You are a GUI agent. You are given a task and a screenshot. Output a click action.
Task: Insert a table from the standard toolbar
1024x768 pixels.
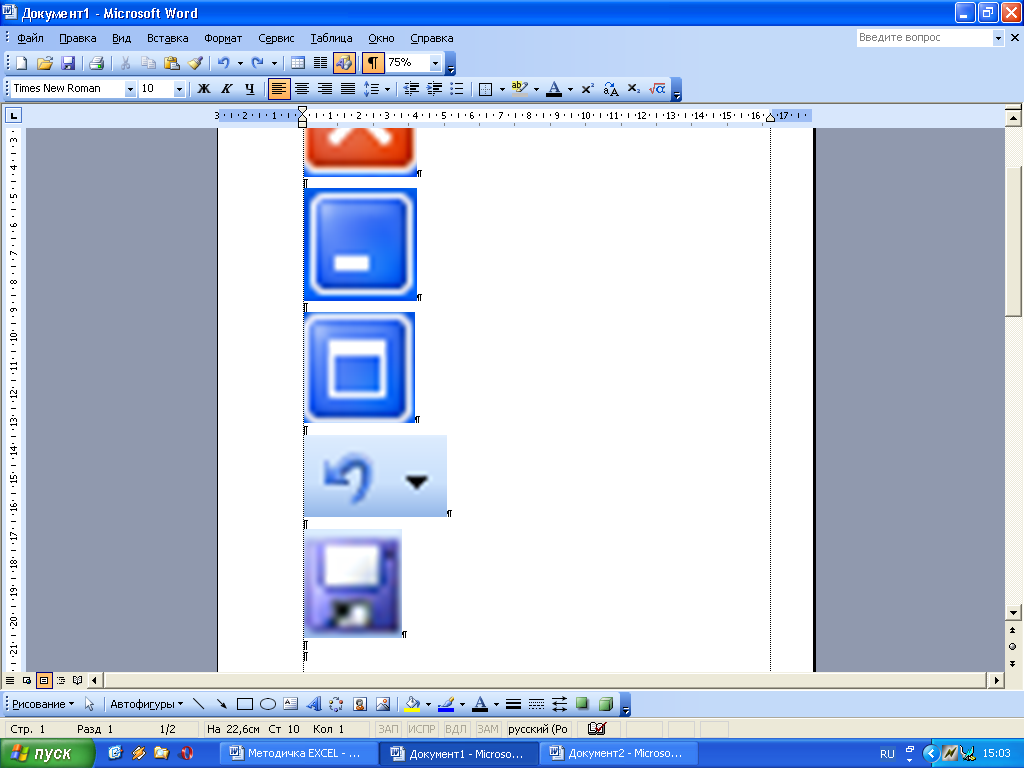pyautogui.click(x=298, y=63)
